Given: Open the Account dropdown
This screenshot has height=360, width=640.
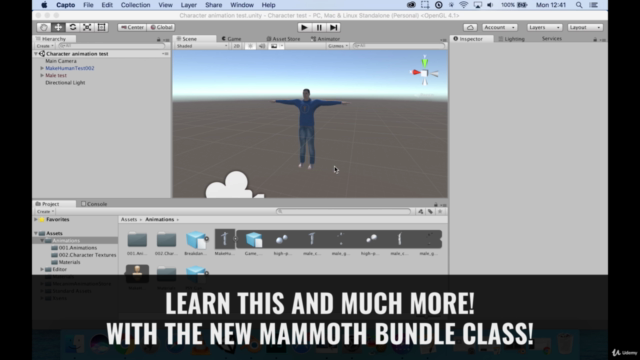Looking at the screenshot, I should [500, 27].
